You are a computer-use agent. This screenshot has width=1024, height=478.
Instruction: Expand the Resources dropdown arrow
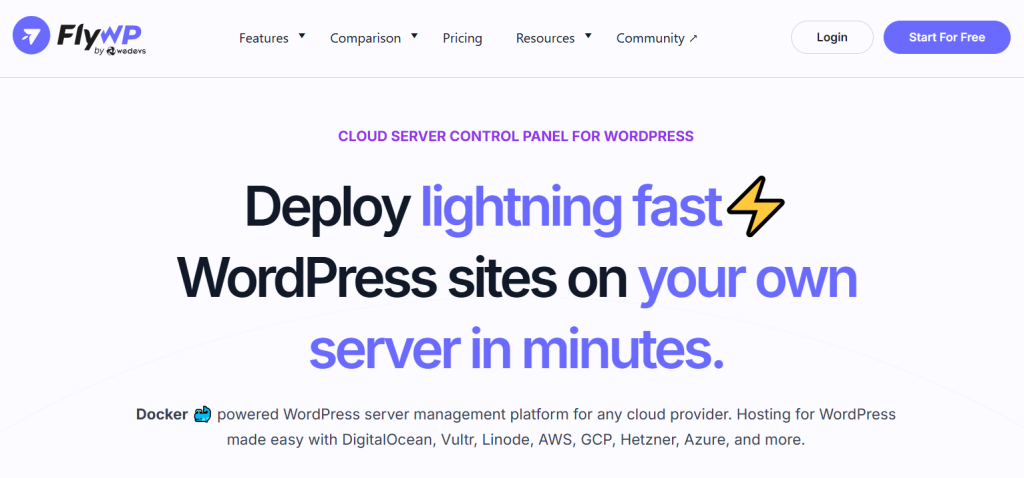pyautogui.click(x=588, y=36)
